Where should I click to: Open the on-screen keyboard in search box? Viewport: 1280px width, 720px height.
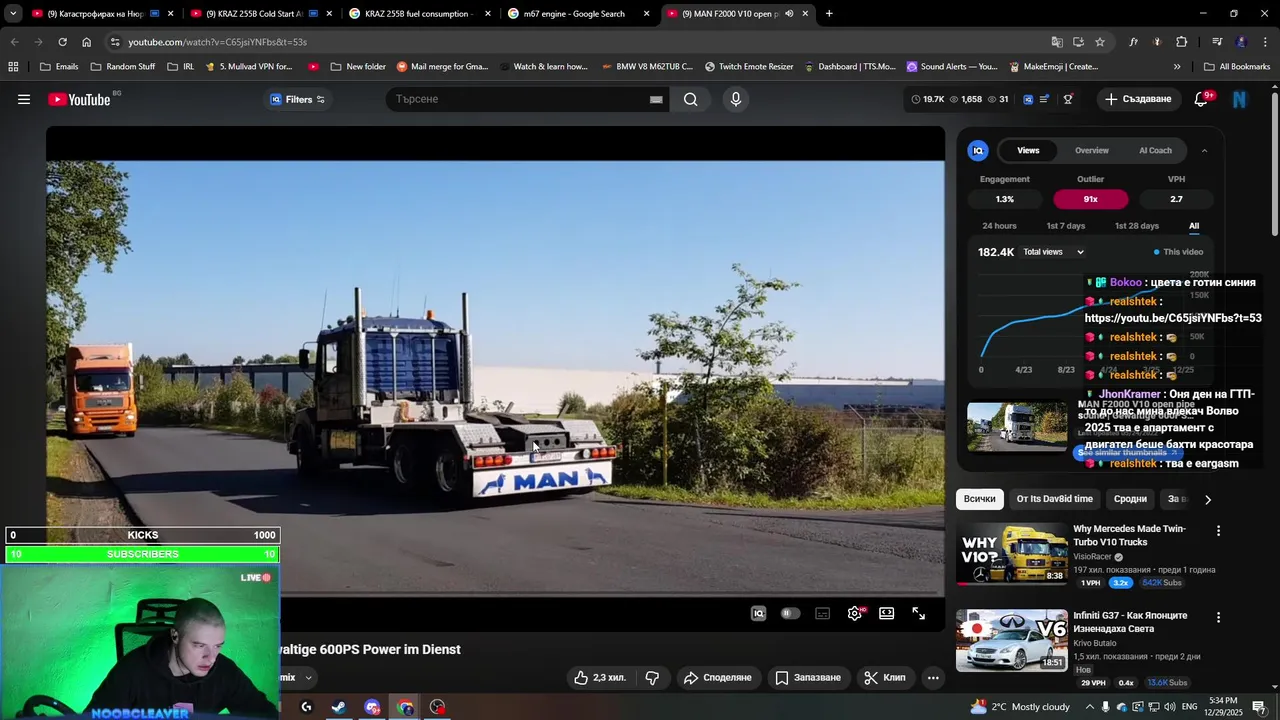[656, 99]
